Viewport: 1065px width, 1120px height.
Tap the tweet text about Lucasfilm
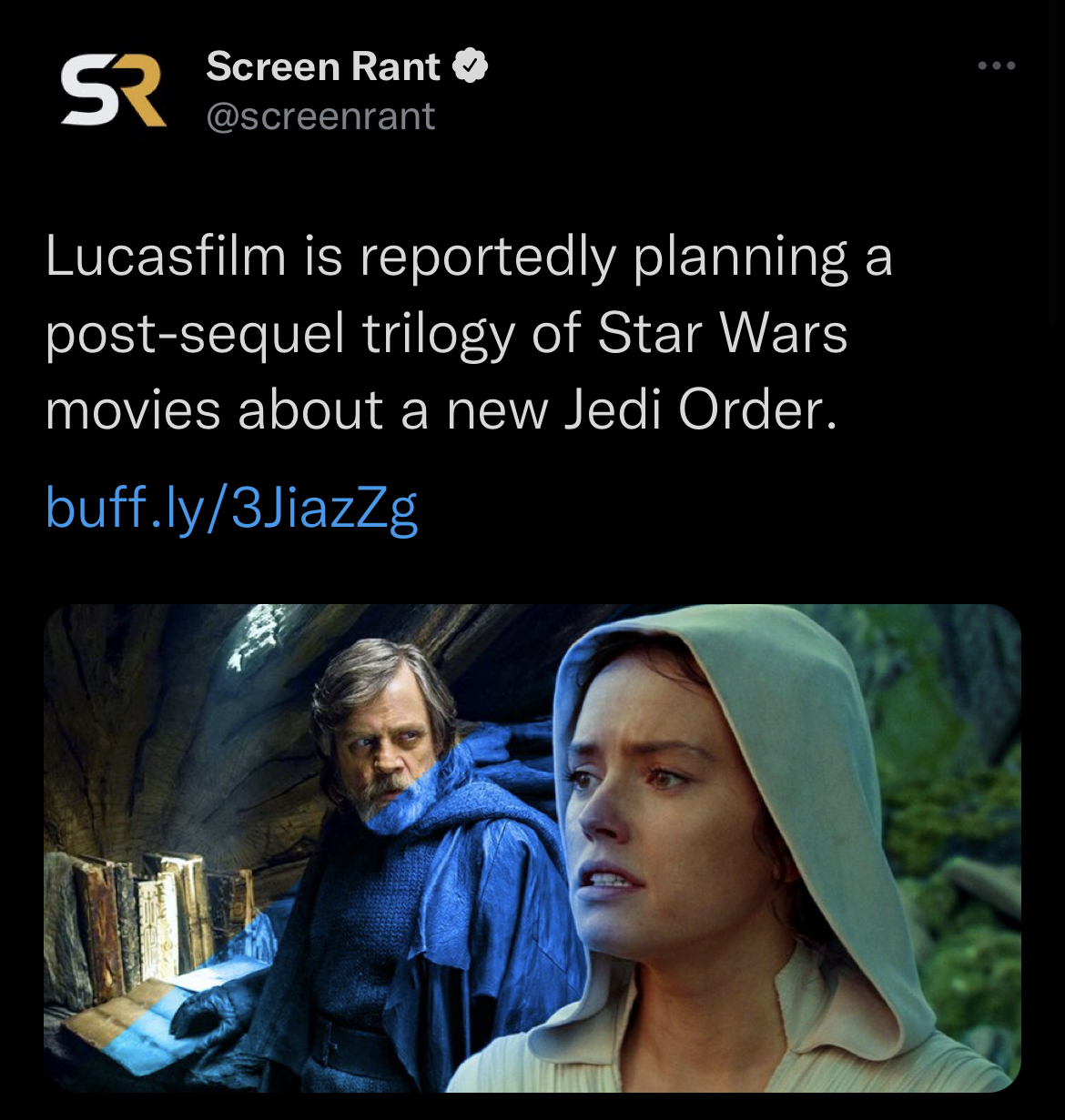(x=469, y=333)
